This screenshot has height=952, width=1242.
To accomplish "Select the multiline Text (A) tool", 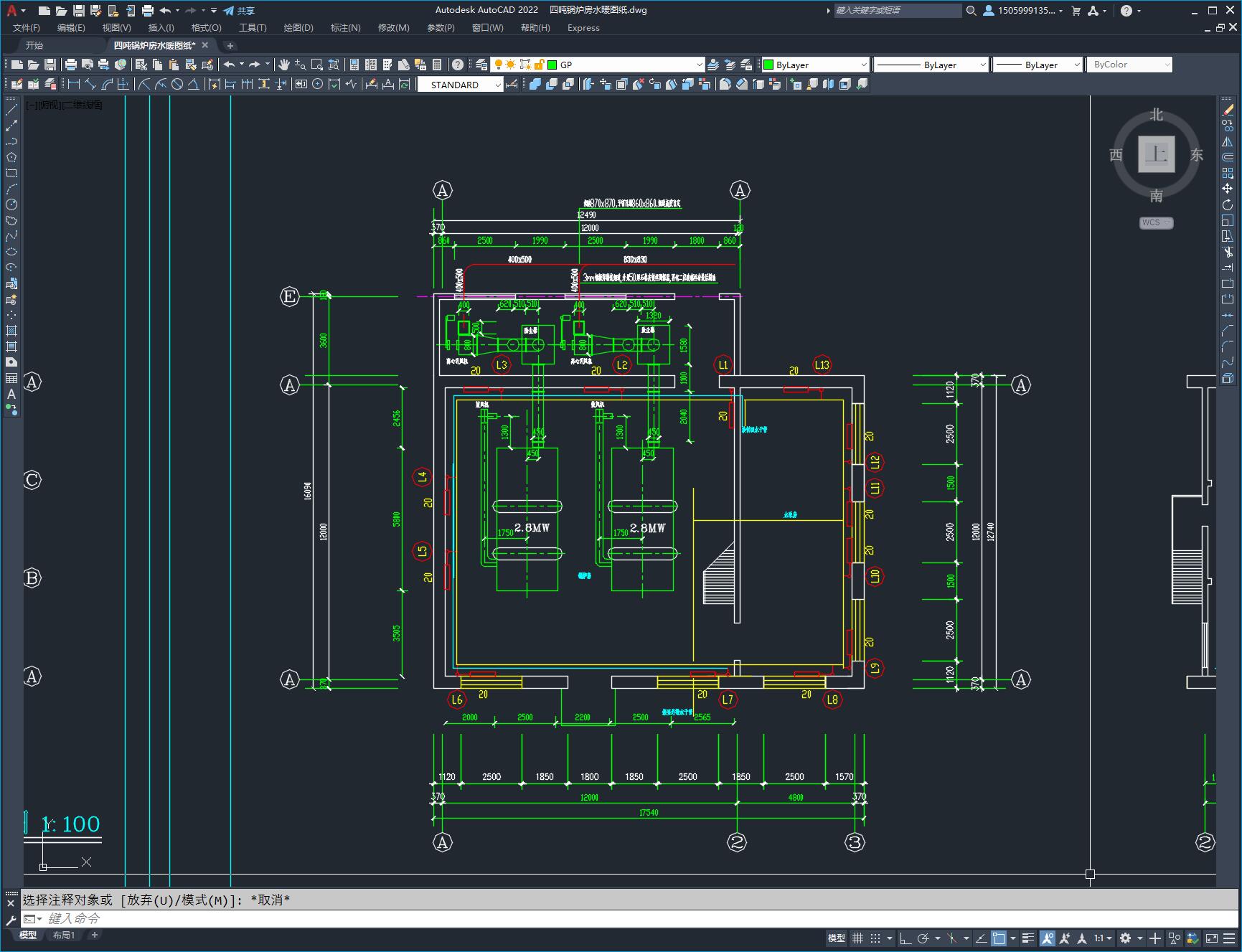I will (x=11, y=394).
